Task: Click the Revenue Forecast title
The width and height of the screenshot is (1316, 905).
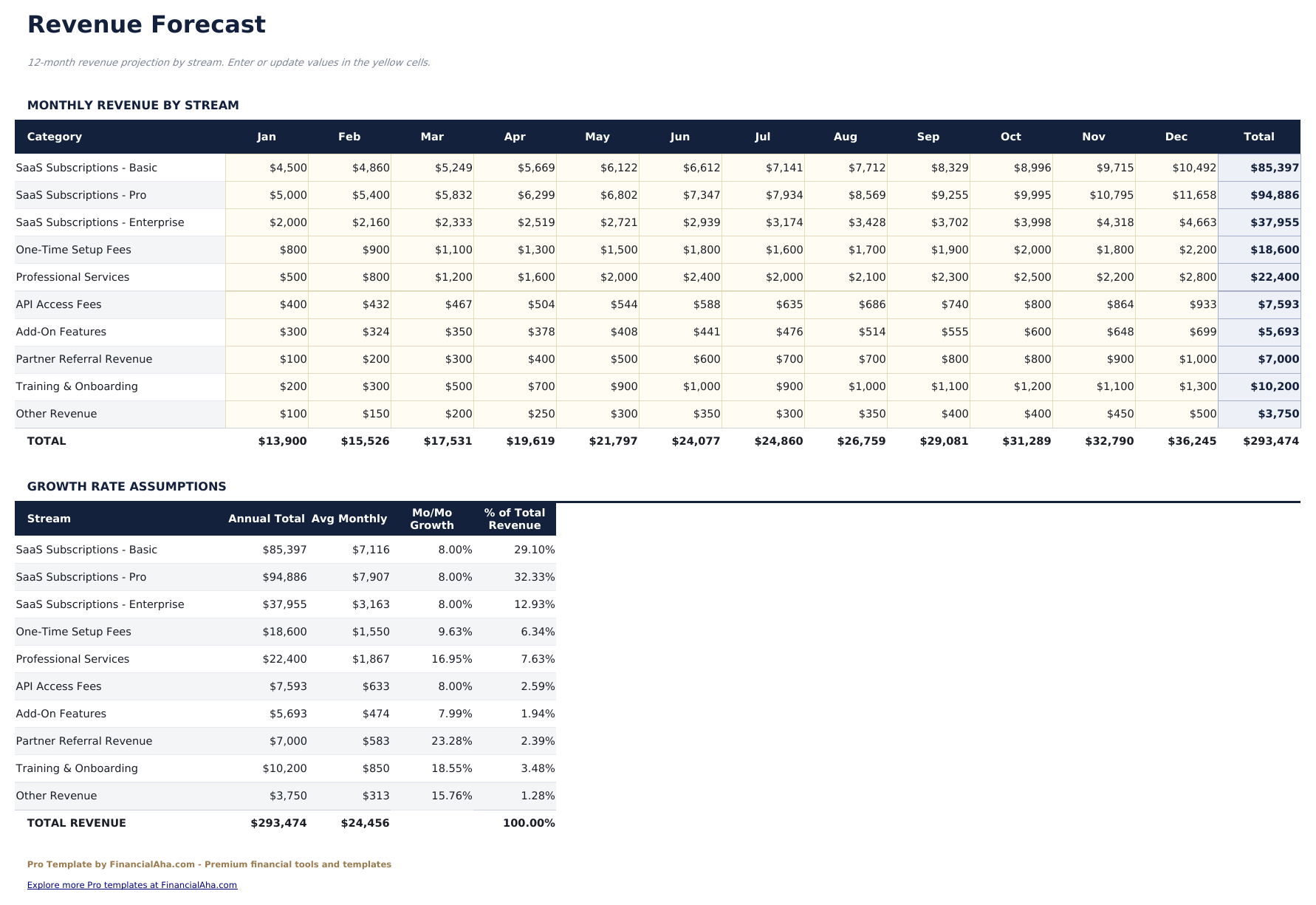Action: pyautogui.click(x=146, y=24)
